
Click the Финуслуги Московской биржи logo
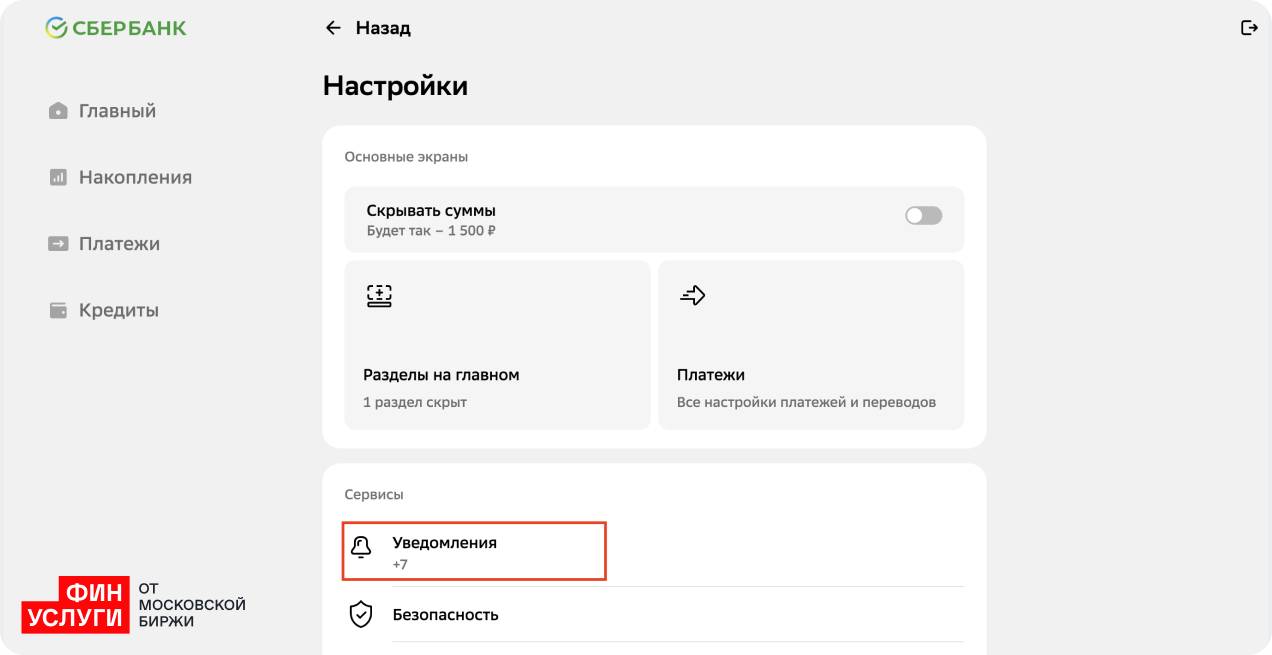[x=133, y=605]
